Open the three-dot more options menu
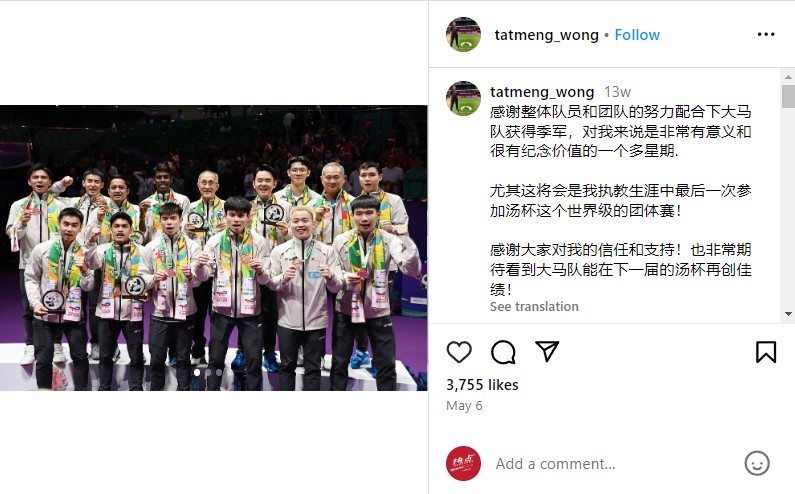Screen dimensions: 795x494 (x=766, y=34)
